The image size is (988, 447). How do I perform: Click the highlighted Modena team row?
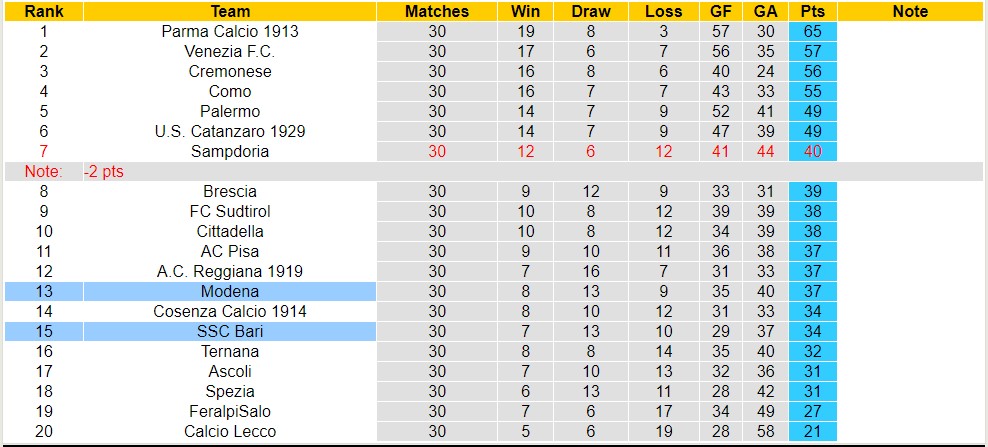pyautogui.click(x=230, y=291)
